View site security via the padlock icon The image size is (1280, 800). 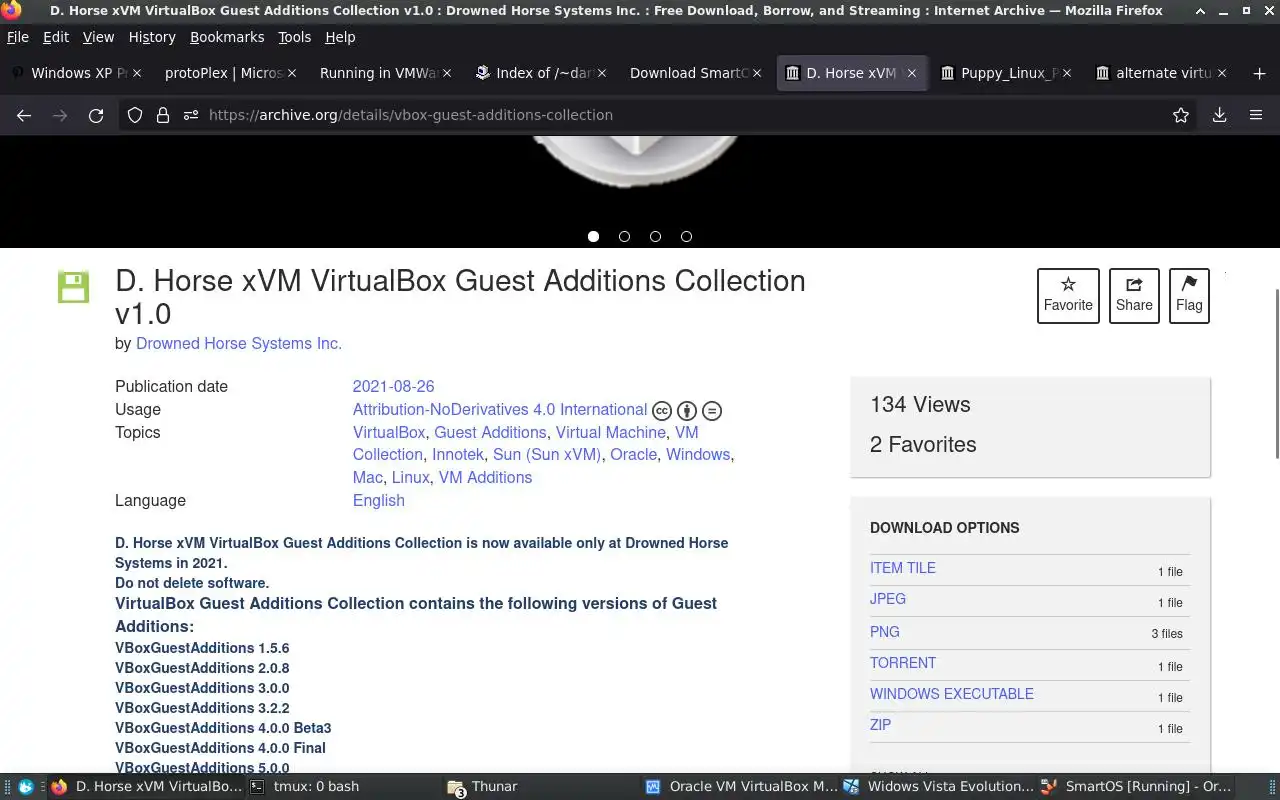(162, 115)
